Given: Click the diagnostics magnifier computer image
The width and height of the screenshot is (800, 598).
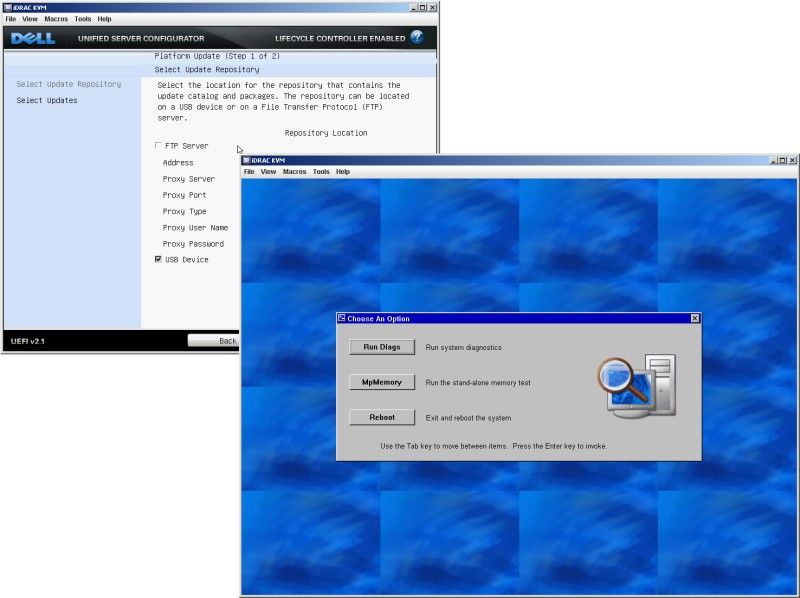Looking at the screenshot, I should (x=636, y=386).
